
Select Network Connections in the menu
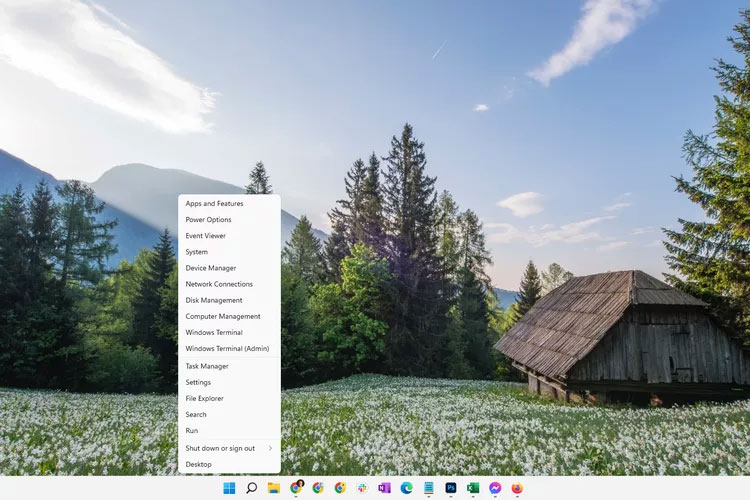pos(229,284)
